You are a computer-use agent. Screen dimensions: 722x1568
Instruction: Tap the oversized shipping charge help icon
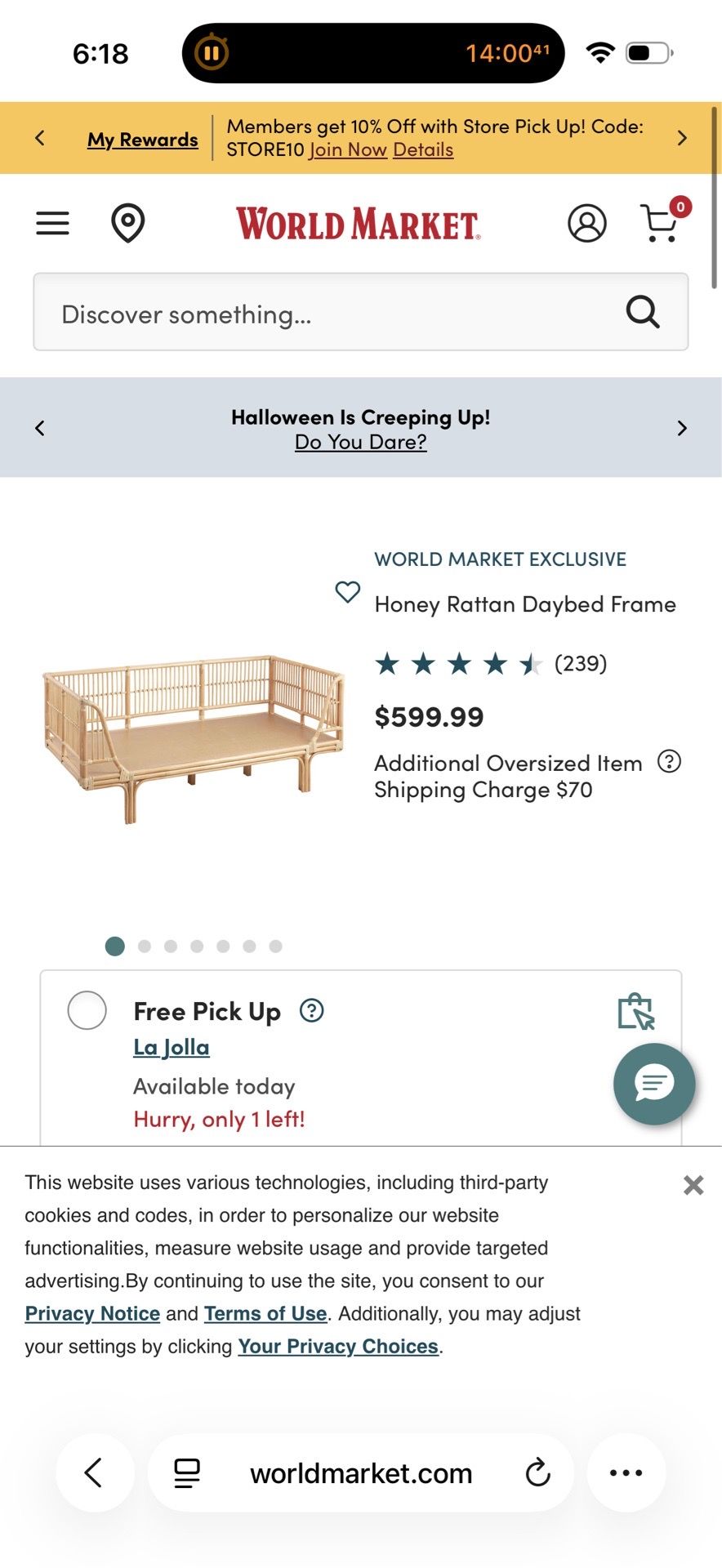(x=669, y=761)
